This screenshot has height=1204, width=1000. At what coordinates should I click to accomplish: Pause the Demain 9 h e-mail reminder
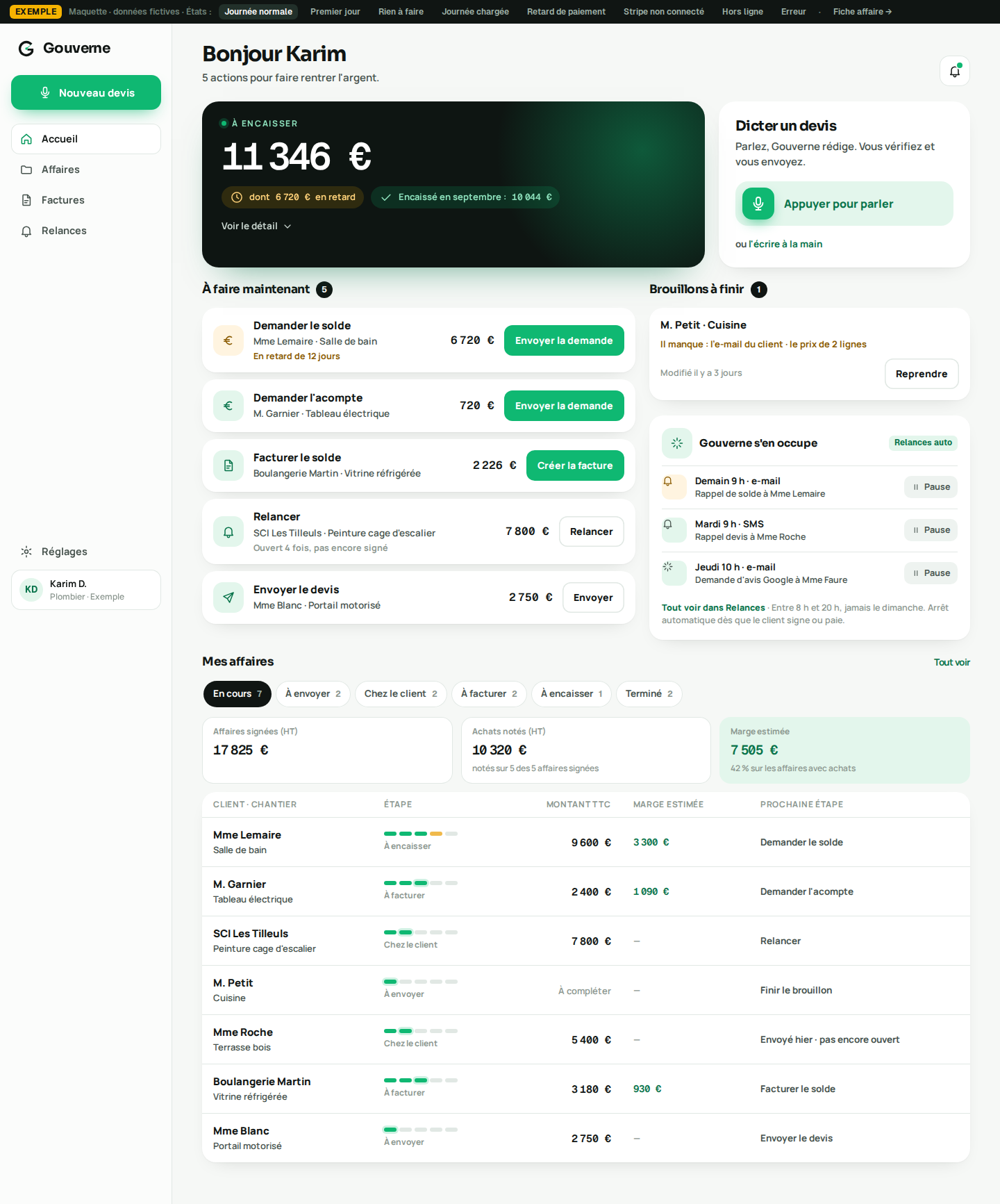(931, 487)
